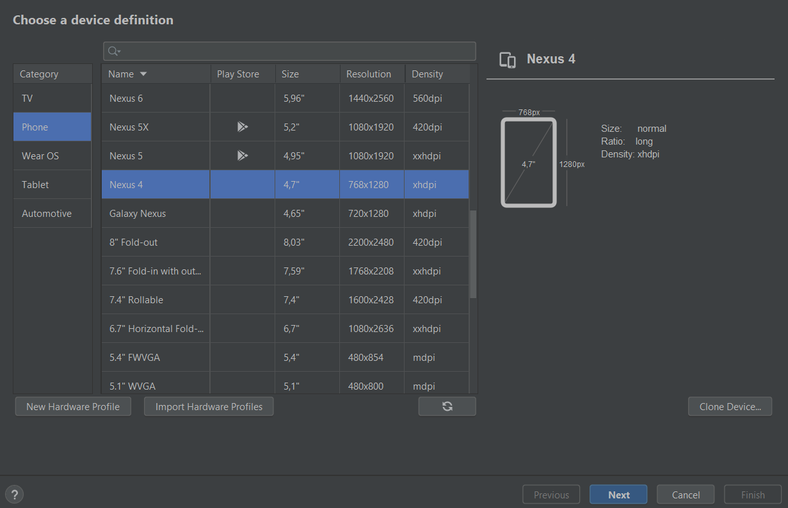Click the help question mark icon
Viewport: 788px width, 508px height.
pos(15,494)
